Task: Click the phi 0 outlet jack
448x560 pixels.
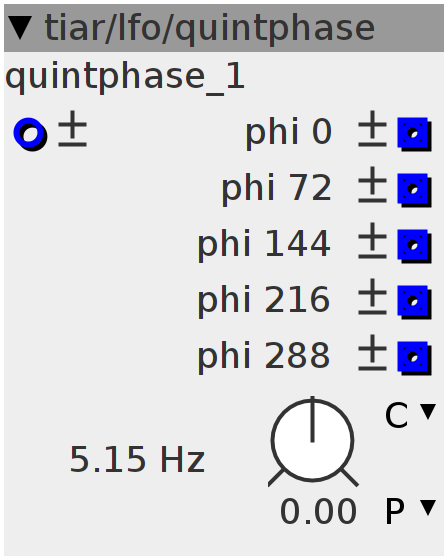Action: 414,134
